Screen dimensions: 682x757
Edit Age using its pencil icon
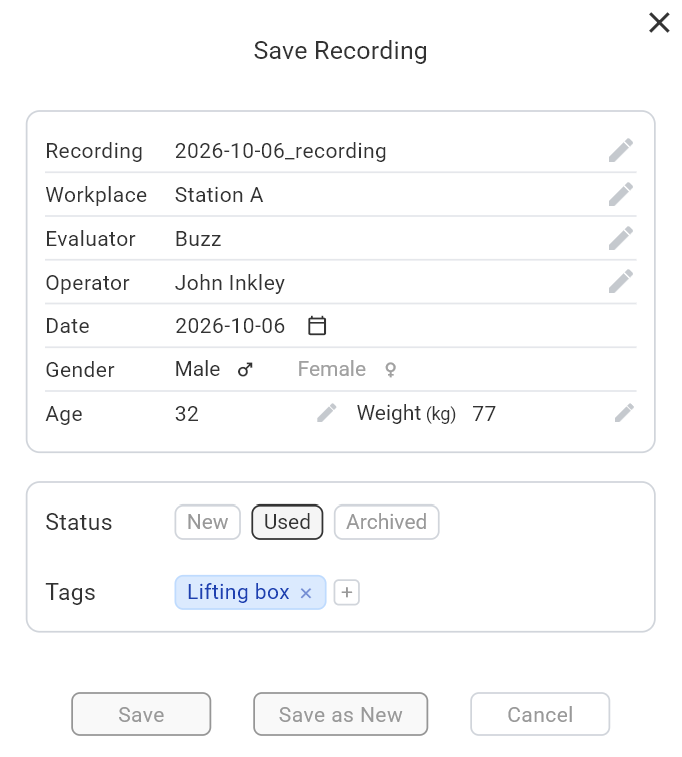pos(327,413)
